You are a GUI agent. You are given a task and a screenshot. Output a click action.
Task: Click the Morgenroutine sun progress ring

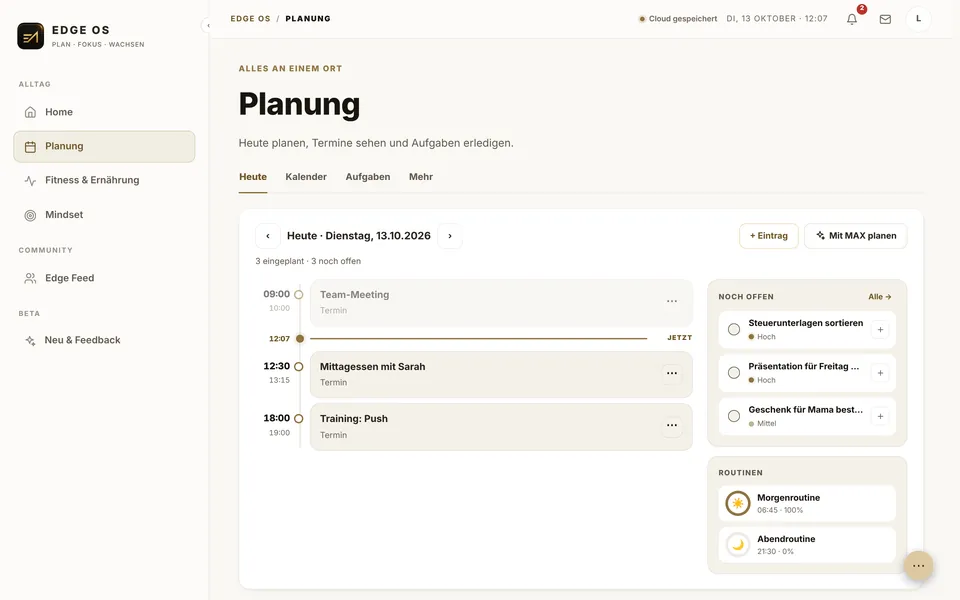(x=738, y=503)
